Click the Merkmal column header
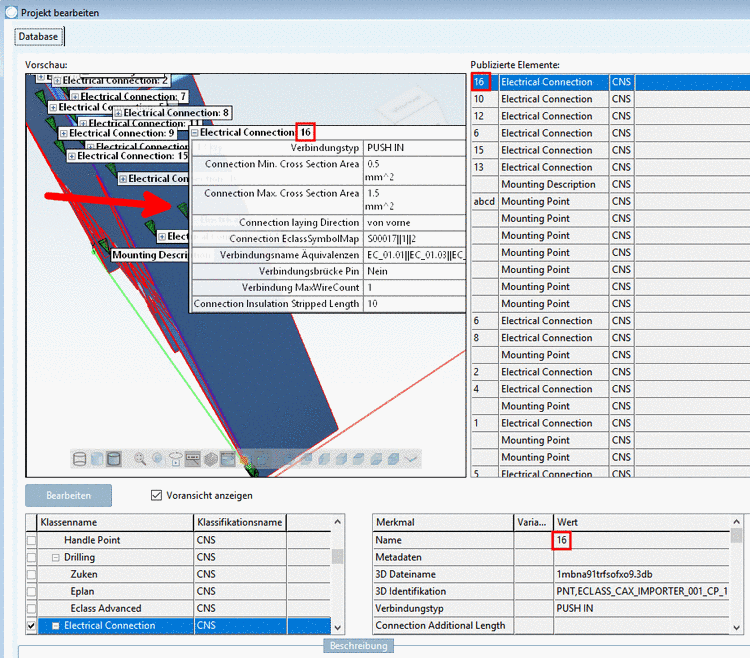The width and height of the screenshot is (750, 658). coord(442,522)
